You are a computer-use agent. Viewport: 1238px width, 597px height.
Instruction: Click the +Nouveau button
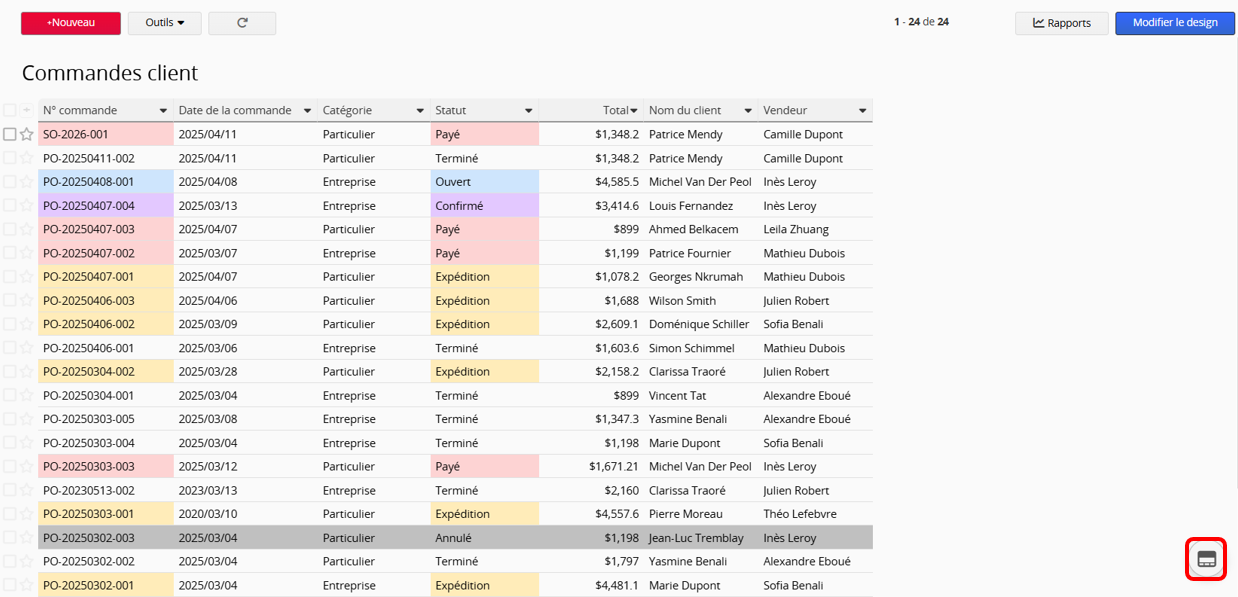pyautogui.click(x=71, y=23)
